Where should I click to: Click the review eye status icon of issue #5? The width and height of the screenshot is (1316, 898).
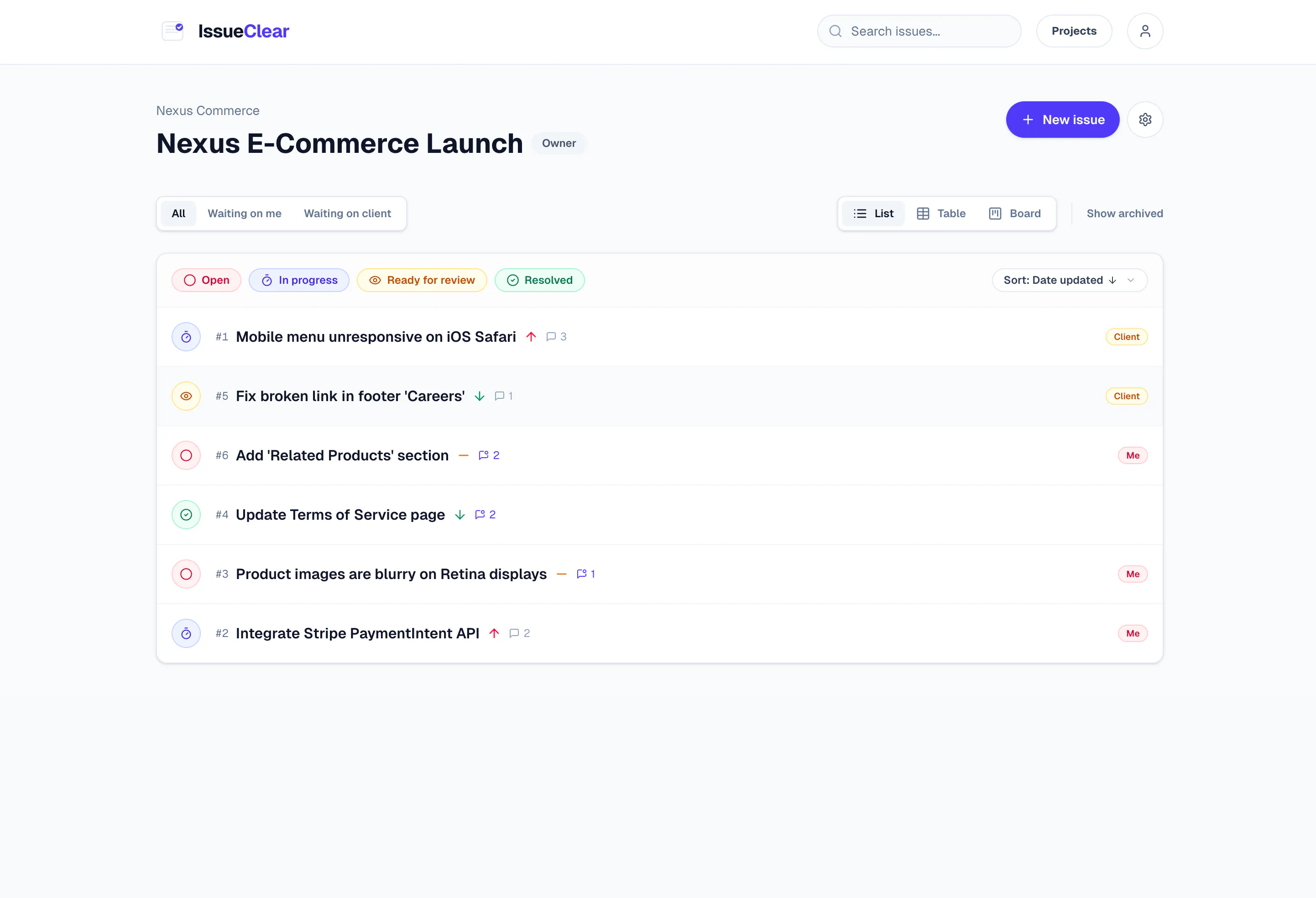186,397
